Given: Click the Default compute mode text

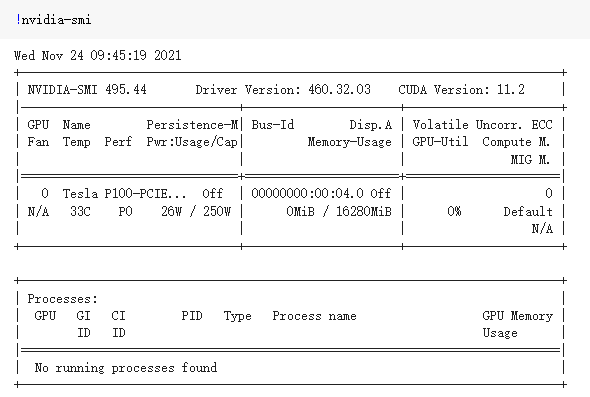Looking at the screenshot, I should point(528,211).
